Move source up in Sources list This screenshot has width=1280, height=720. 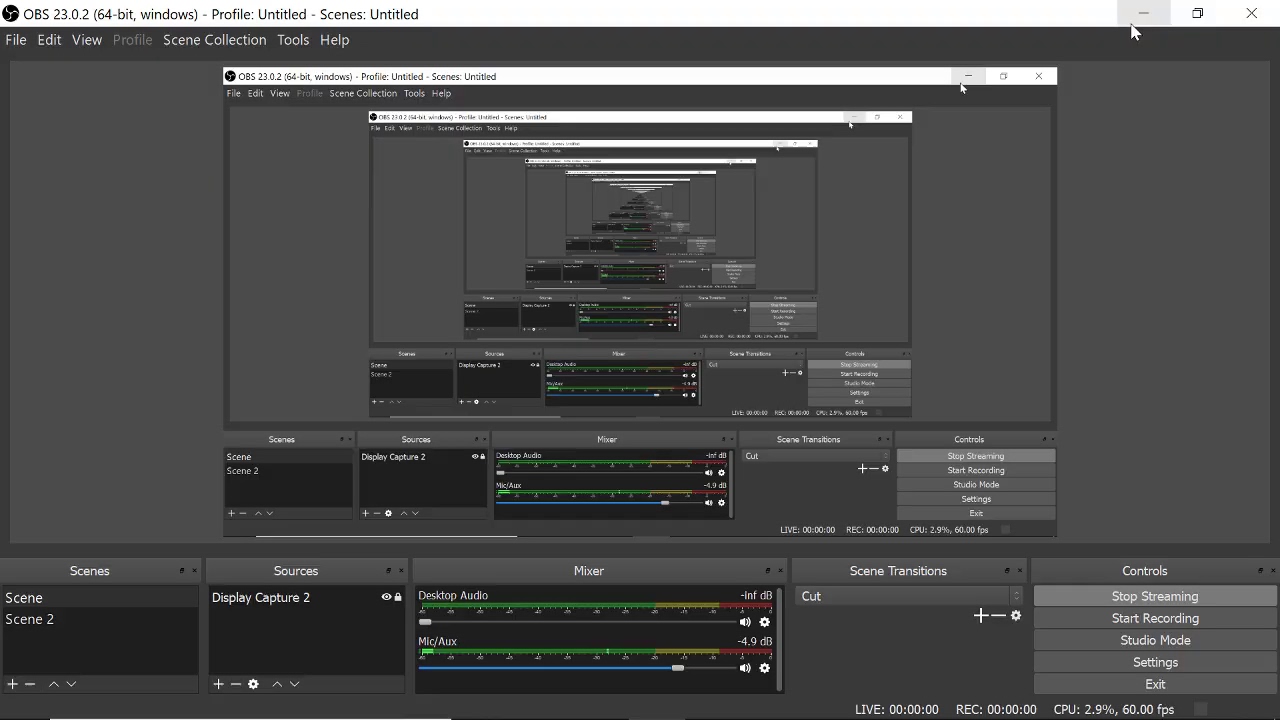277,684
